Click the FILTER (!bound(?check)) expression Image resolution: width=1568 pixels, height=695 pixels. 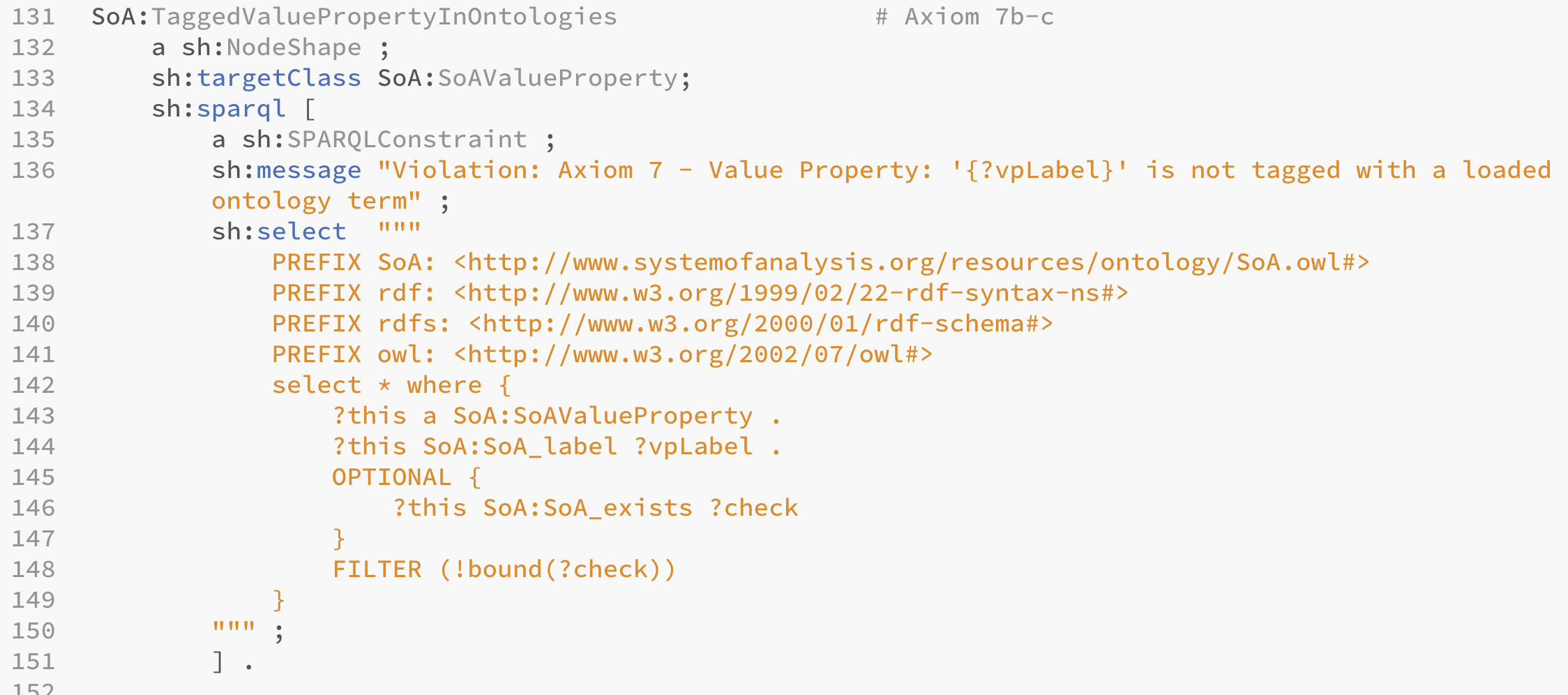504,569
